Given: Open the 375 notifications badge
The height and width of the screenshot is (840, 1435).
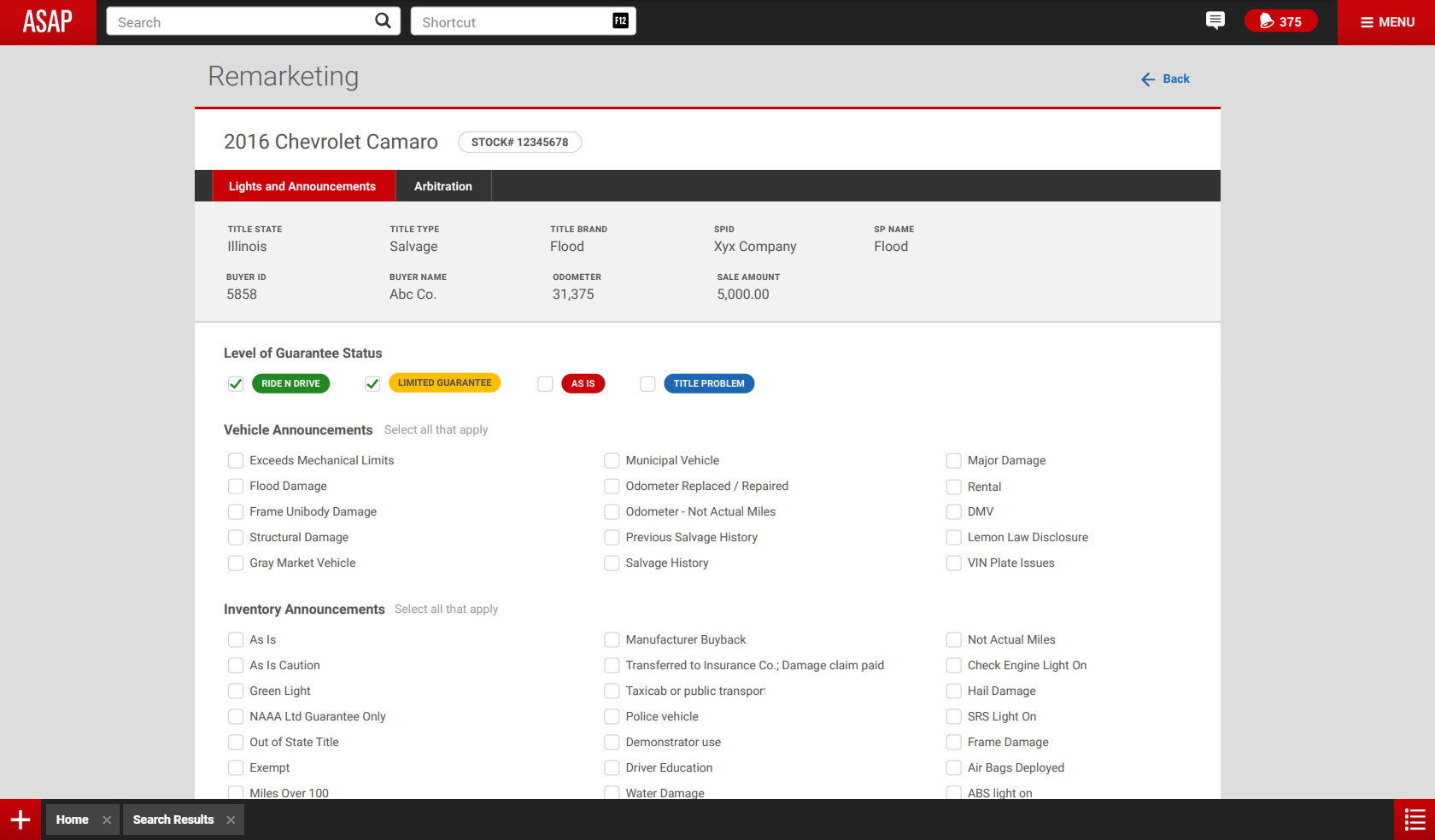Looking at the screenshot, I should tap(1280, 21).
